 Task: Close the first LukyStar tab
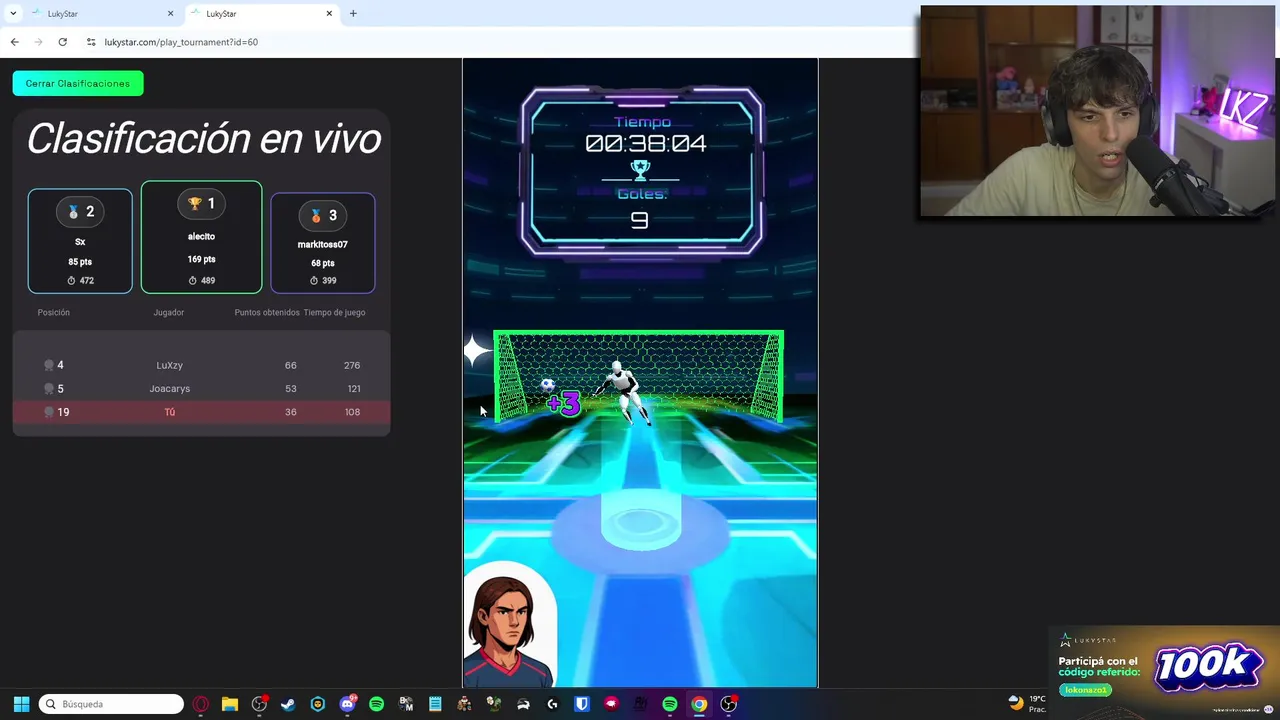pos(170,14)
